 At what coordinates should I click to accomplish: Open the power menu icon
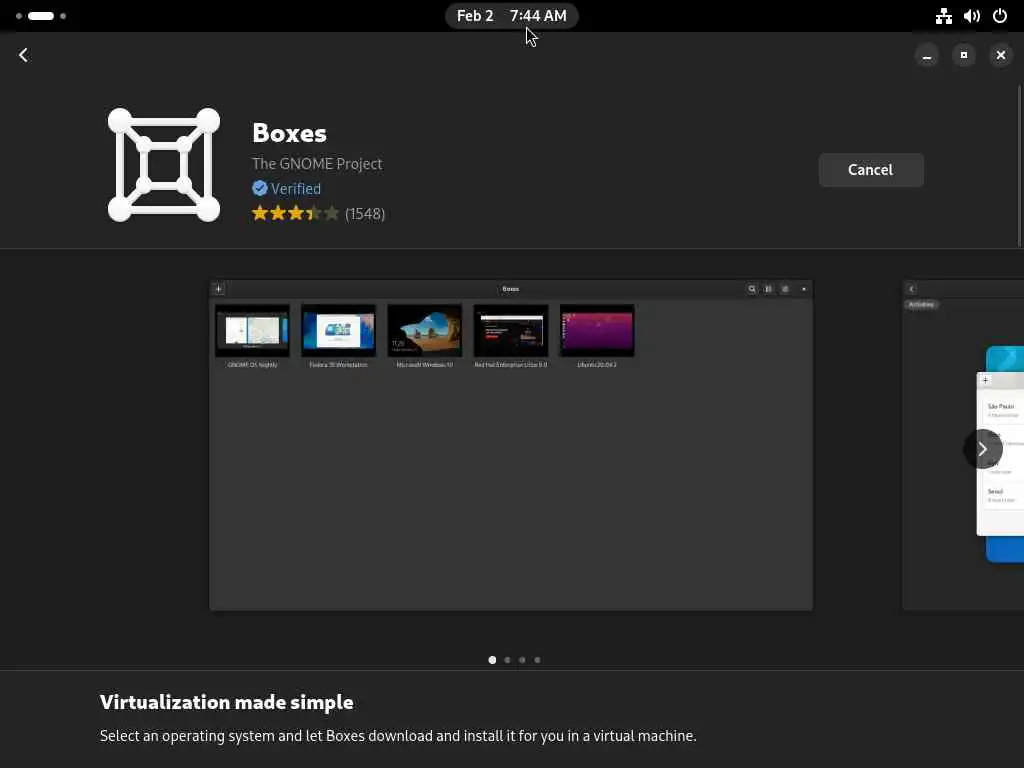tap(1000, 16)
